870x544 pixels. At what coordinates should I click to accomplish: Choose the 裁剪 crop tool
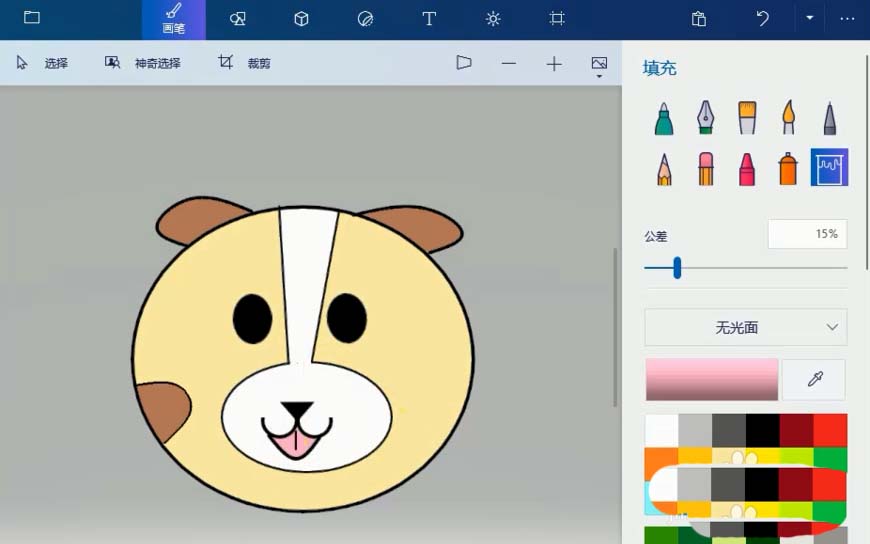click(x=244, y=63)
